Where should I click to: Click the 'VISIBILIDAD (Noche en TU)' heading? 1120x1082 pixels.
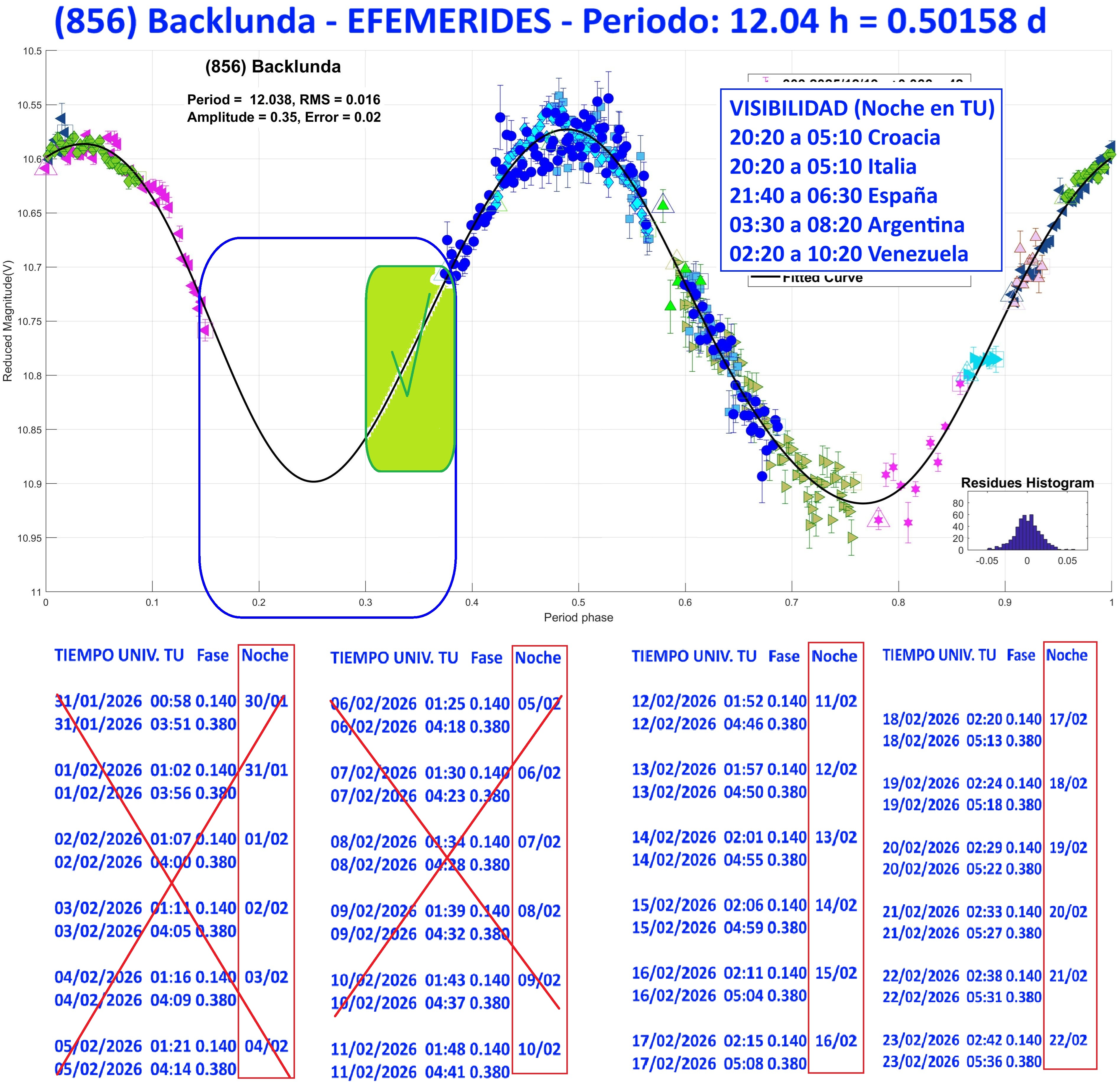862,108
